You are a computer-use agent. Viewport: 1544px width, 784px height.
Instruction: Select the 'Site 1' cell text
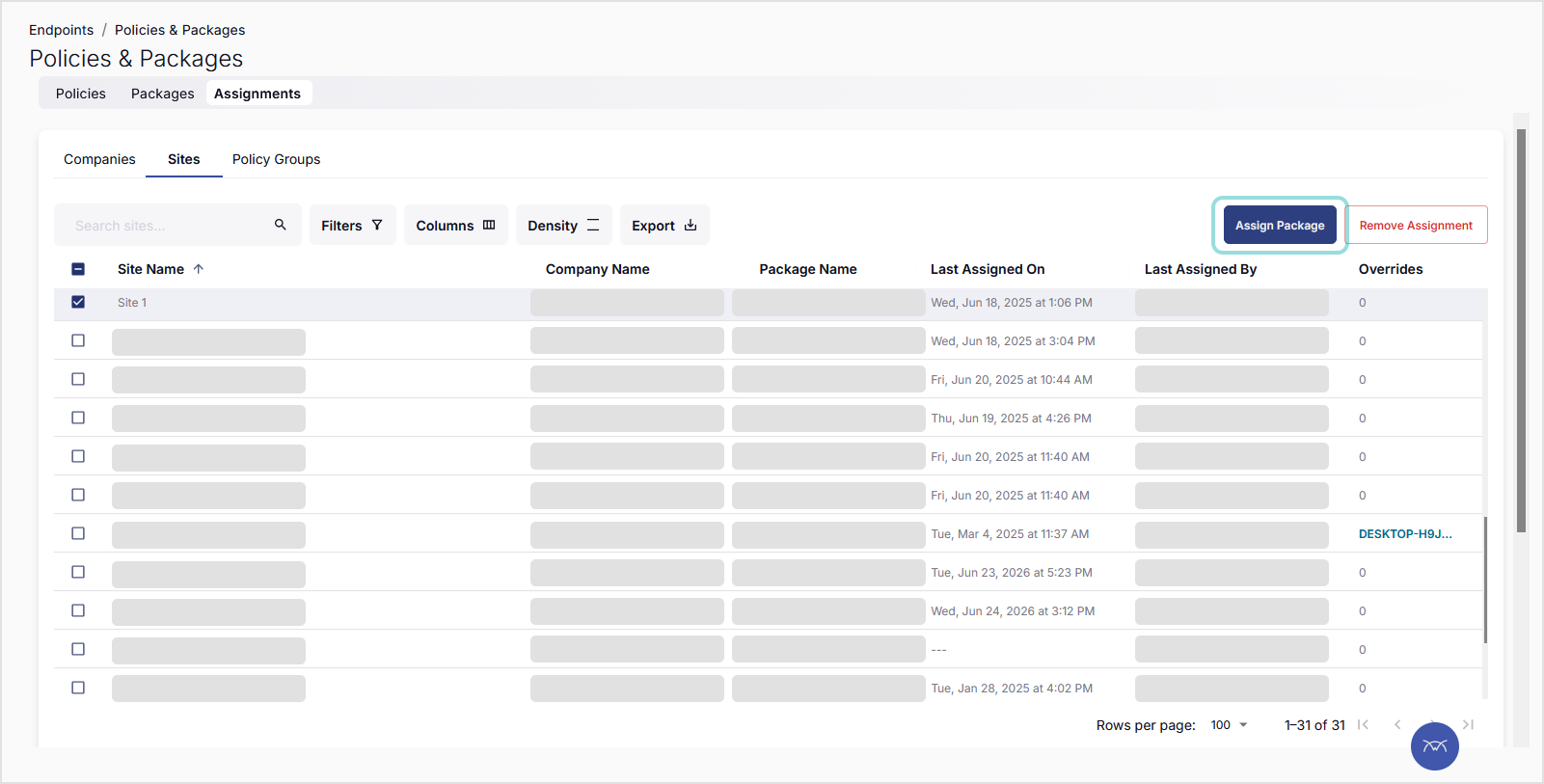click(x=132, y=302)
